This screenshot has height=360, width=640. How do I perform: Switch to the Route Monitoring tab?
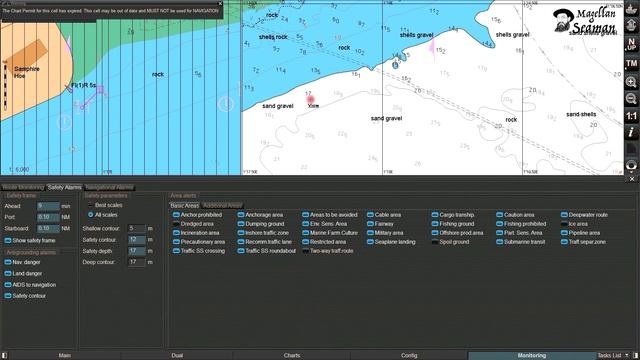pos(23,187)
